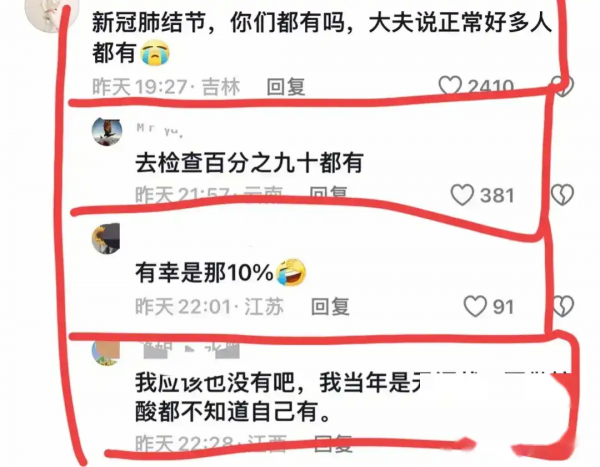Viewport: 600px width, 467px height.
Task: Select the comment text 去检查百分之九十都有
Action: (x=249, y=163)
